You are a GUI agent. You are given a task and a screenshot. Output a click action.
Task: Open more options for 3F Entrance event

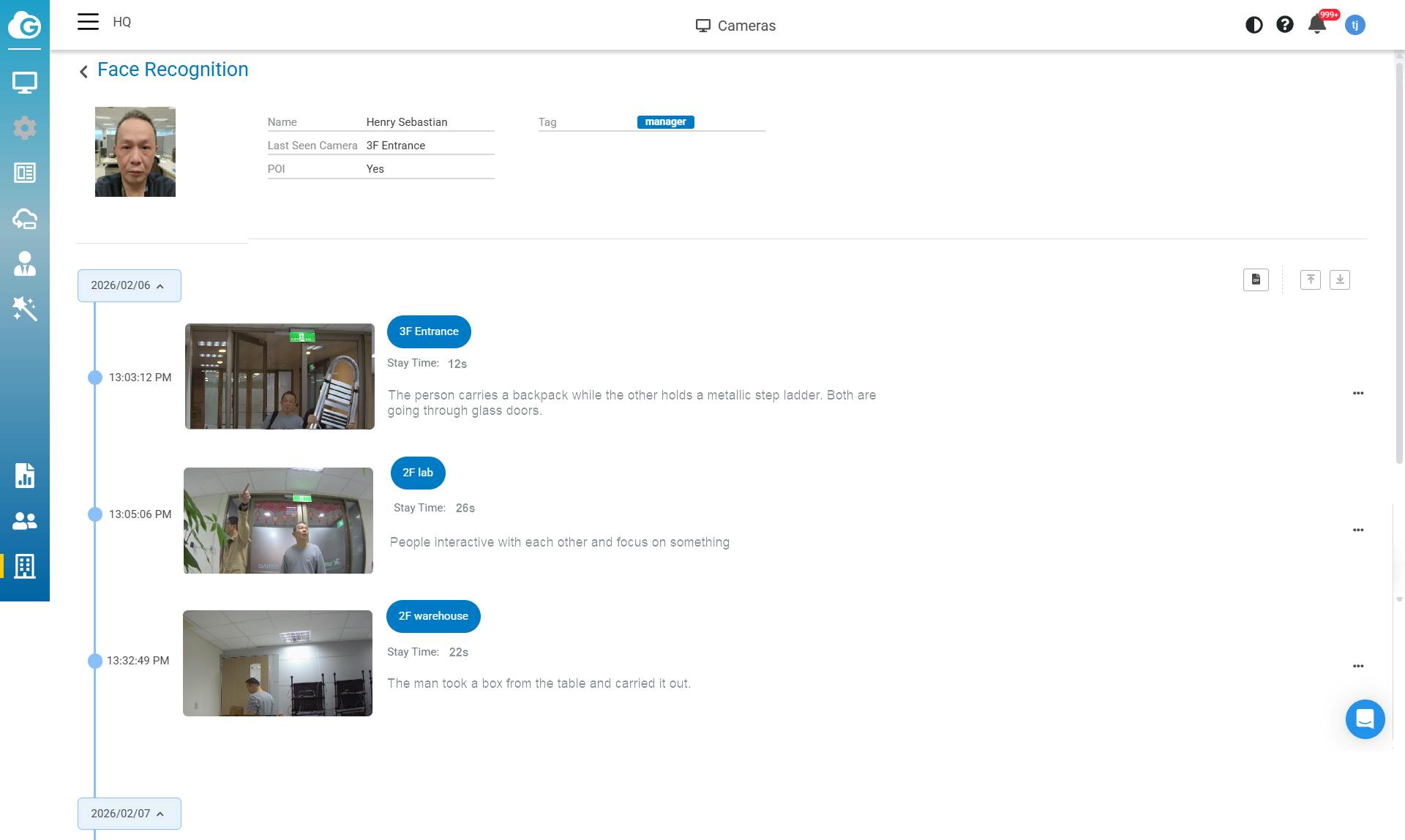(x=1358, y=394)
